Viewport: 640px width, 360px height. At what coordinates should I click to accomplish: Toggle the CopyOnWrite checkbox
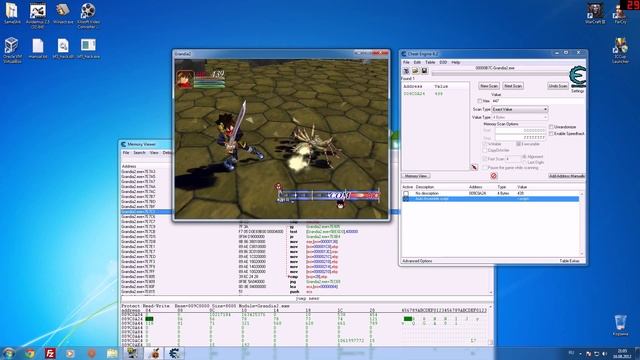(x=485, y=150)
